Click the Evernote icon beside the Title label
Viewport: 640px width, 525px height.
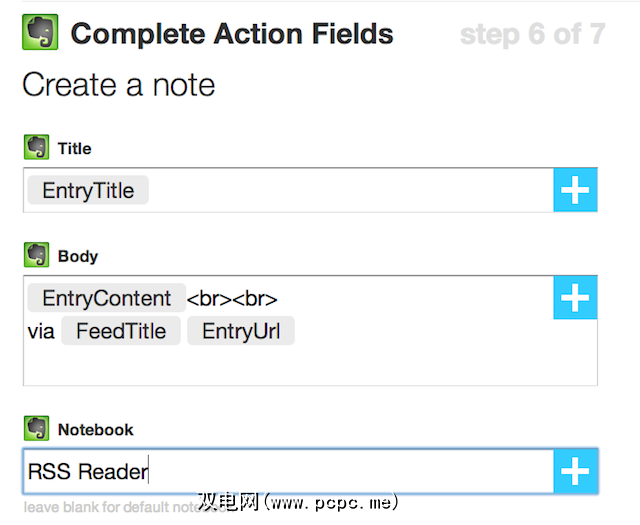pos(37,148)
